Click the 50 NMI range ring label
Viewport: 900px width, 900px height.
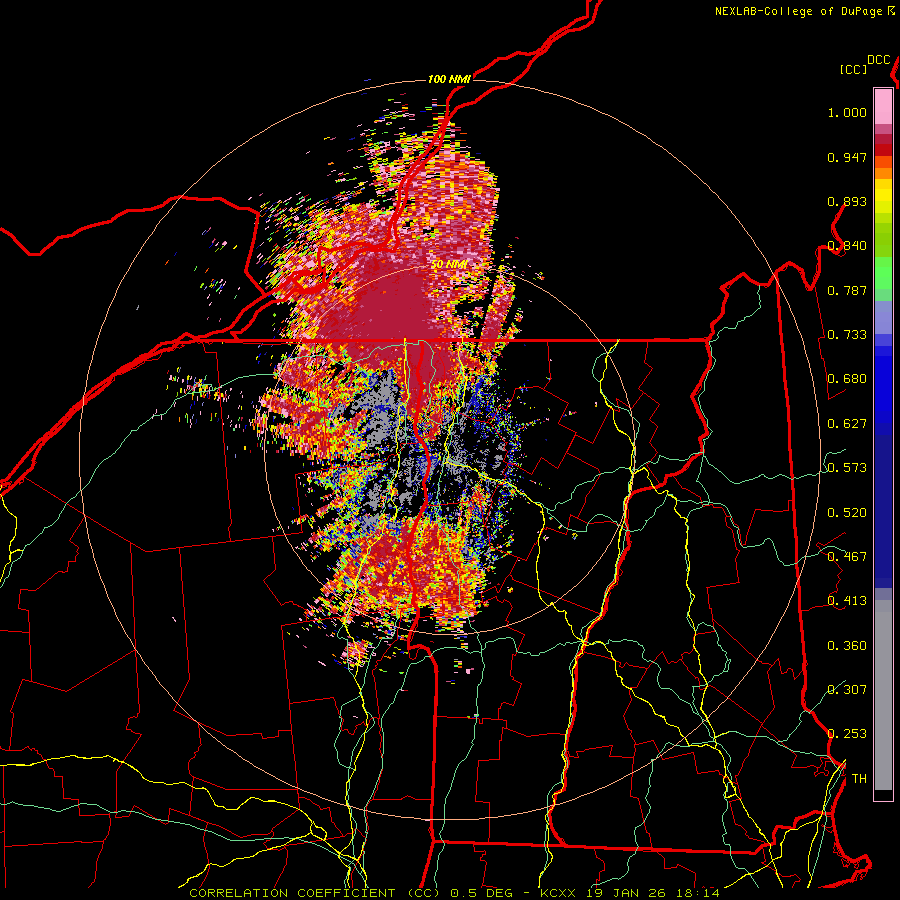pos(449,265)
